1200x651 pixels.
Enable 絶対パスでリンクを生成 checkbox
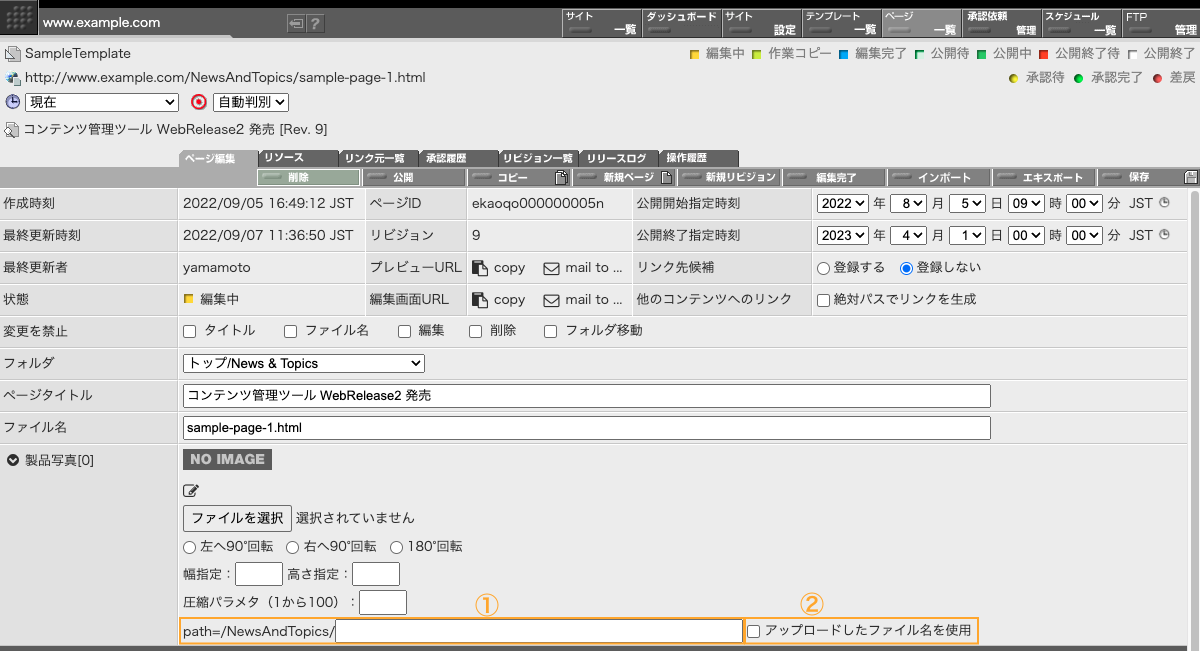(x=824, y=299)
